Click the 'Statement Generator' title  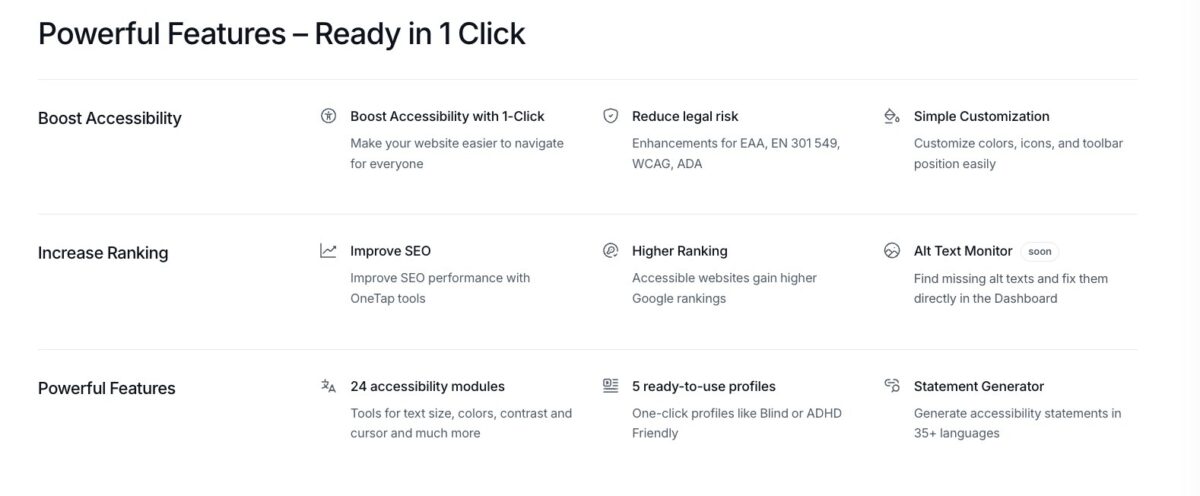(x=978, y=386)
